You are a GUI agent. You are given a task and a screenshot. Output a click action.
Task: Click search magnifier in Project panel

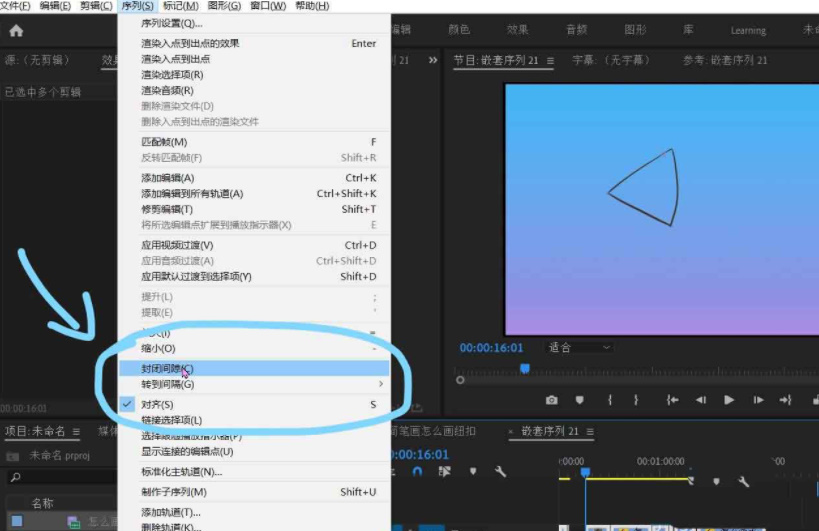pyautogui.click(x=16, y=477)
